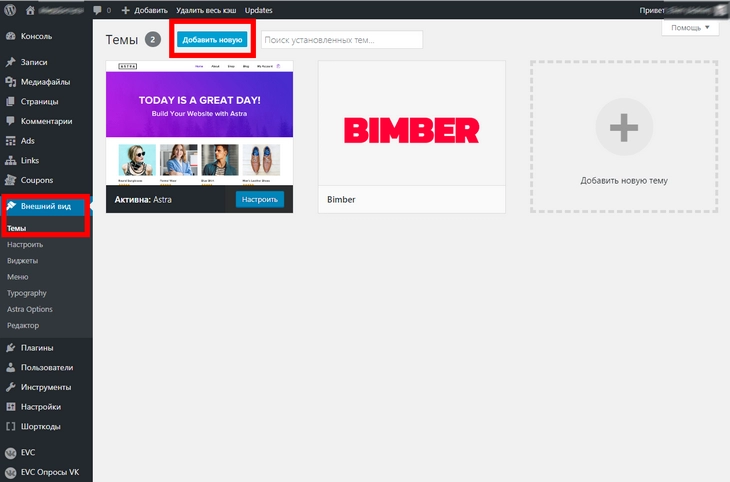Click the Плагины plug icon
Viewport: 730px width, 482px height.
coord(11,348)
